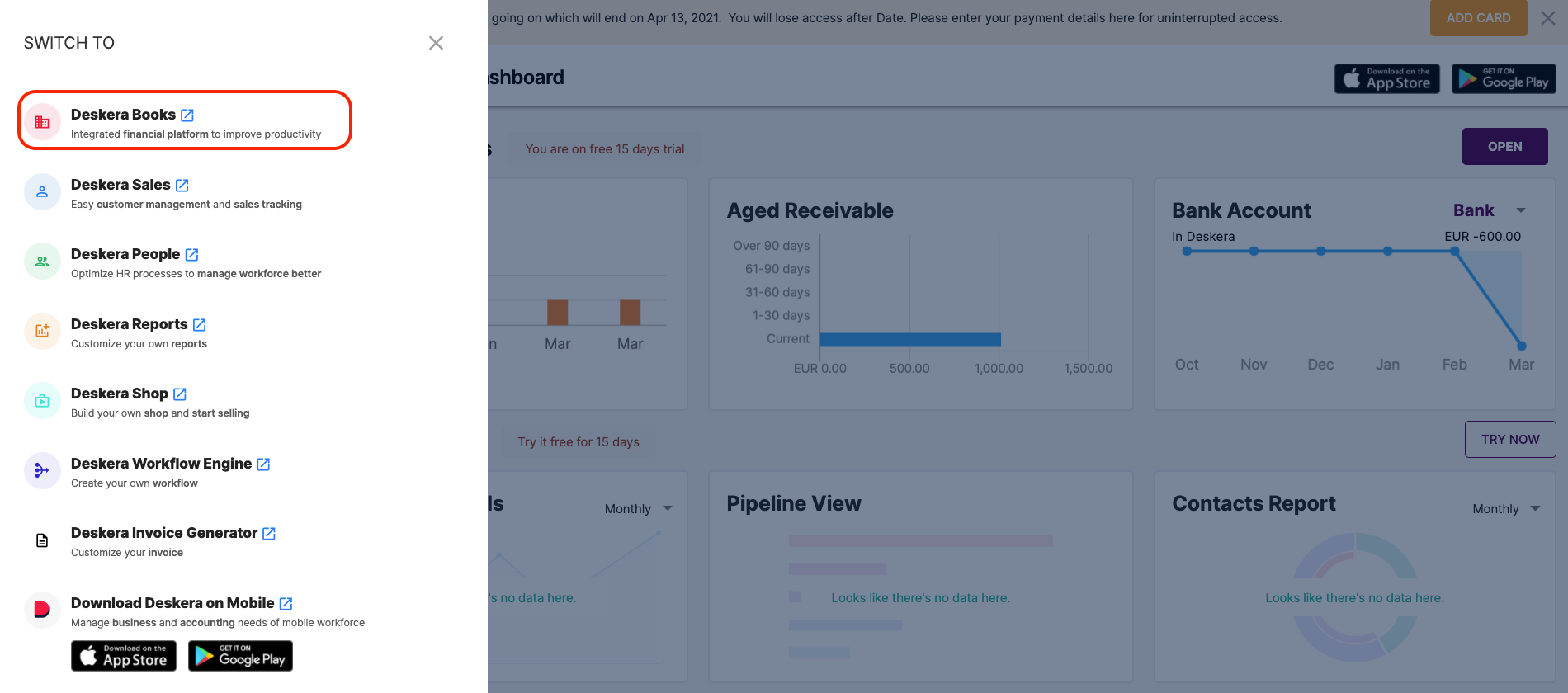This screenshot has width=1568, height=693.
Task: Select Deskera Books title
Action: (x=123, y=115)
